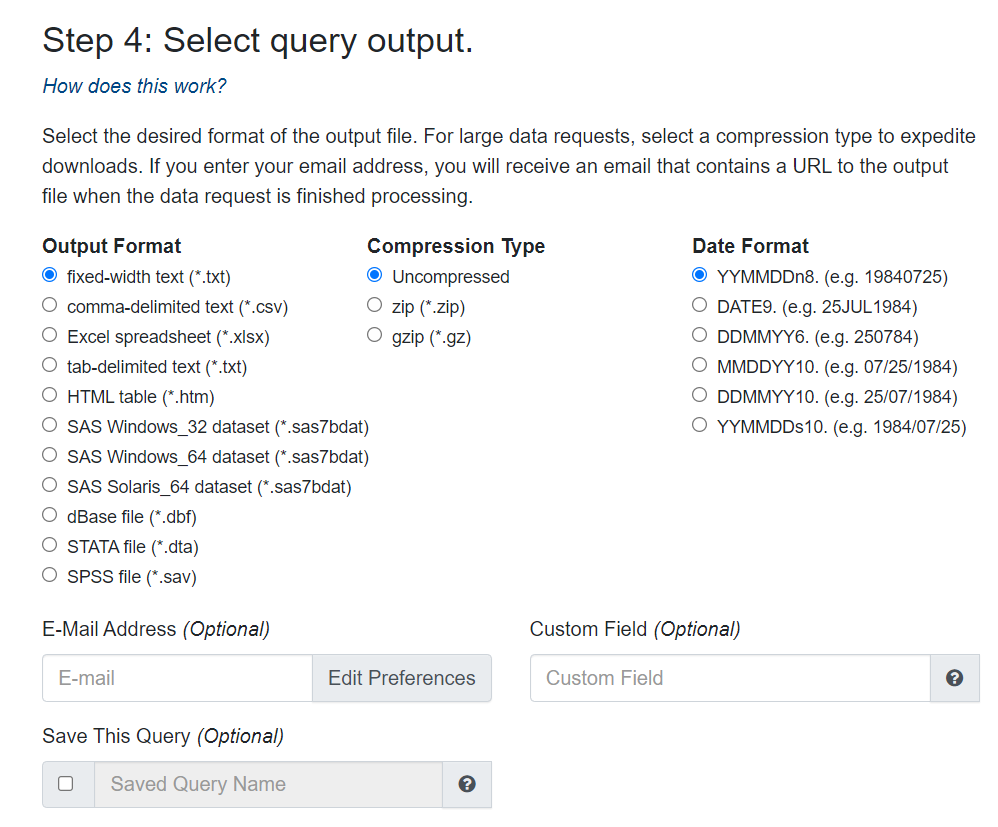Viewport: 998px width, 827px height.
Task: Pick MMDDYY10. date format
Action: point(699,365)
